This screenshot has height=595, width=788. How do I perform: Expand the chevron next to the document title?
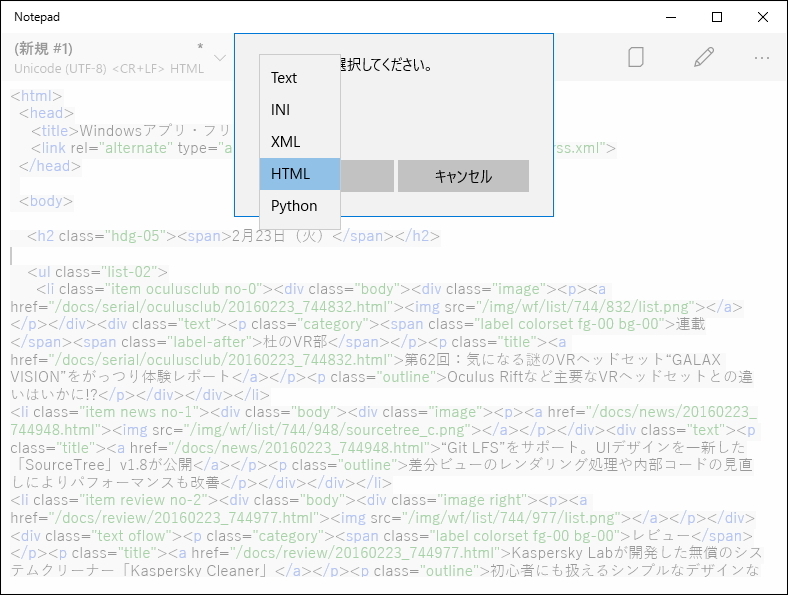coord(220,57)
